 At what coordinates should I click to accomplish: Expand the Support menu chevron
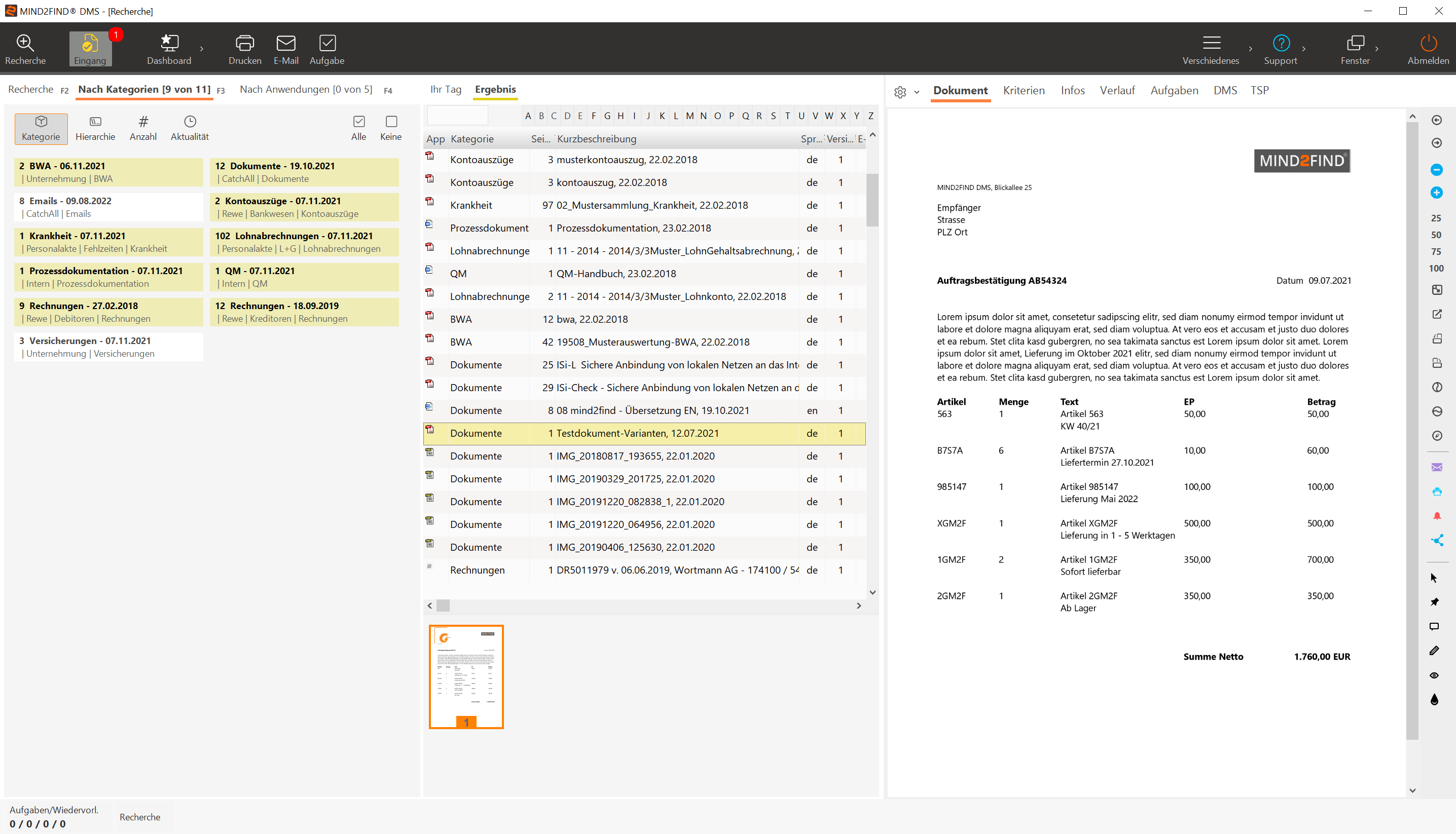tap(1303, 49)
